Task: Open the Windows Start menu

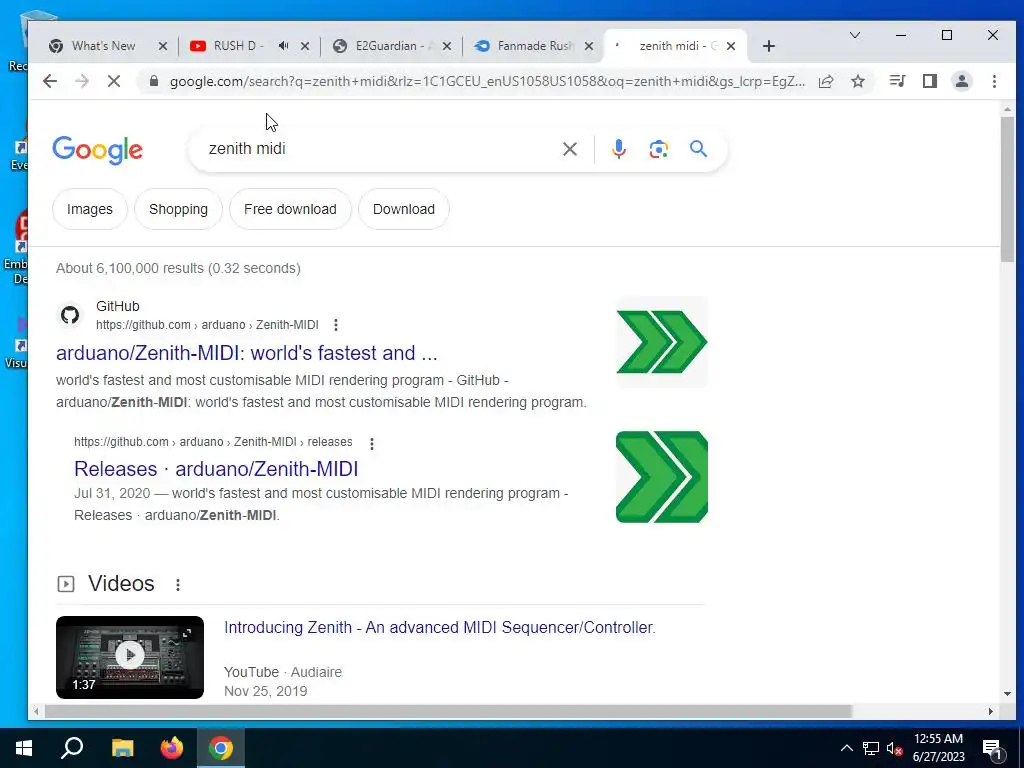Action: tap(24, 748)
